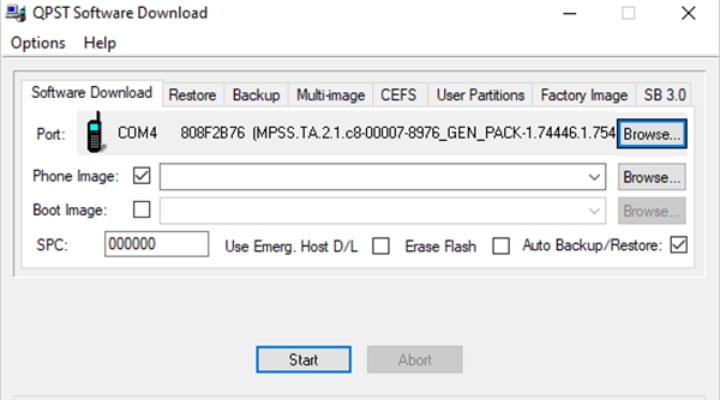The image size is (721, 400).
Task: Switch to the Restore tab
Action: 192,95
